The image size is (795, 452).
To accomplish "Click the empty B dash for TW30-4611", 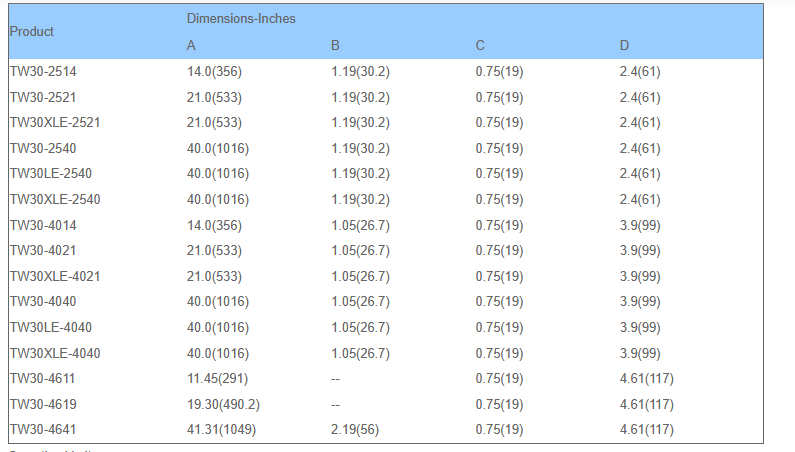I will pyautogui.click(x=335, y=379).
